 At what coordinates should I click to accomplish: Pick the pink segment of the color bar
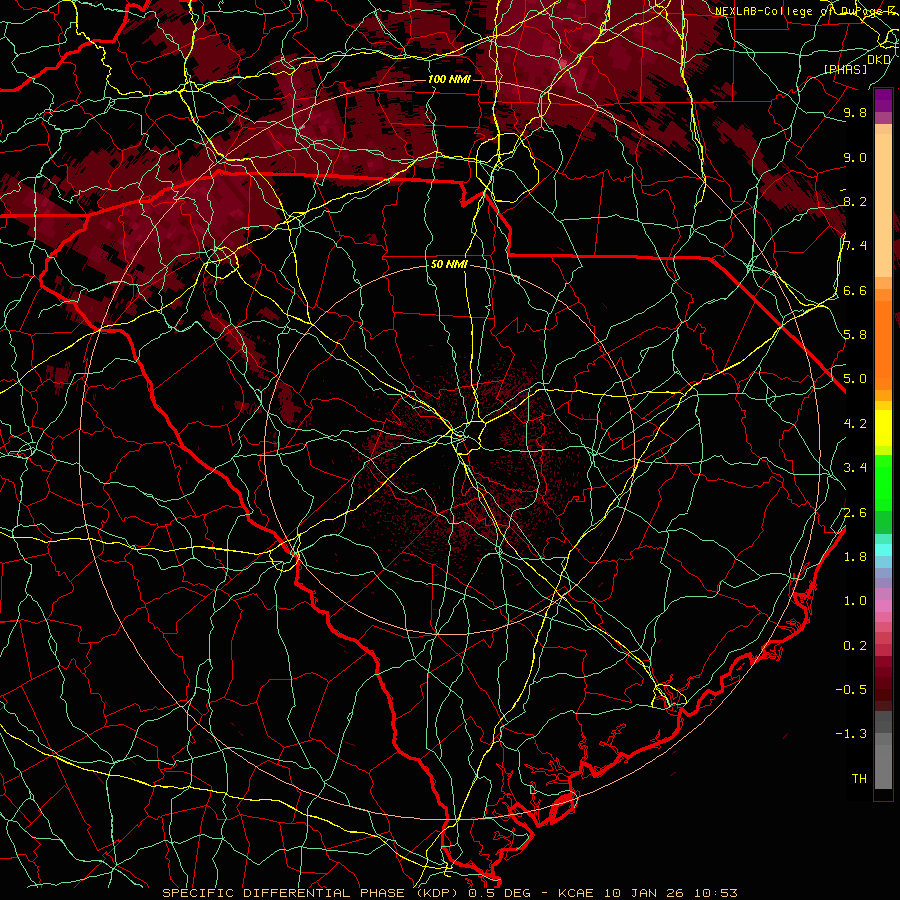[x=883, y=606]
